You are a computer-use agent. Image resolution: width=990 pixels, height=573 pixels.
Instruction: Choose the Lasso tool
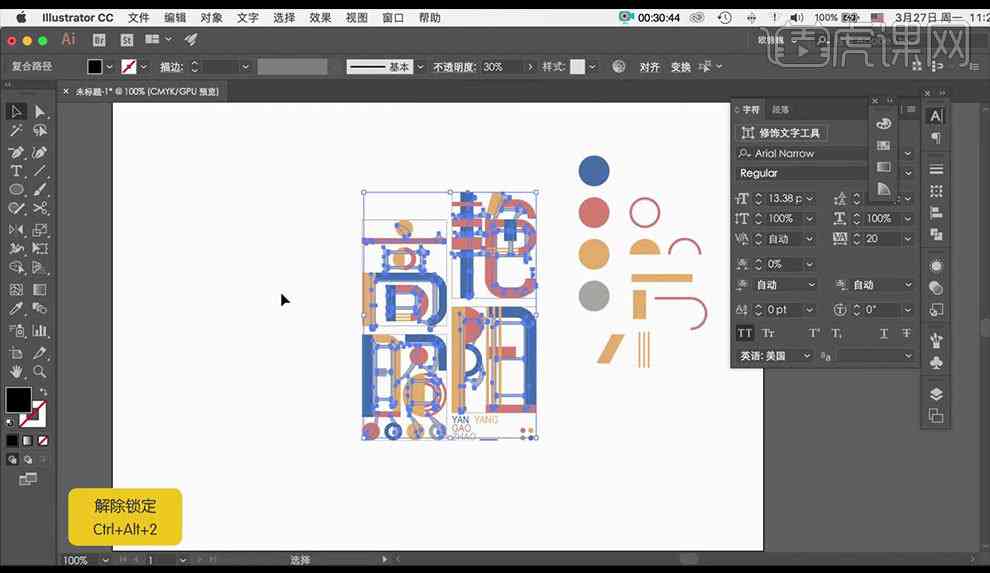pos(40,131)
